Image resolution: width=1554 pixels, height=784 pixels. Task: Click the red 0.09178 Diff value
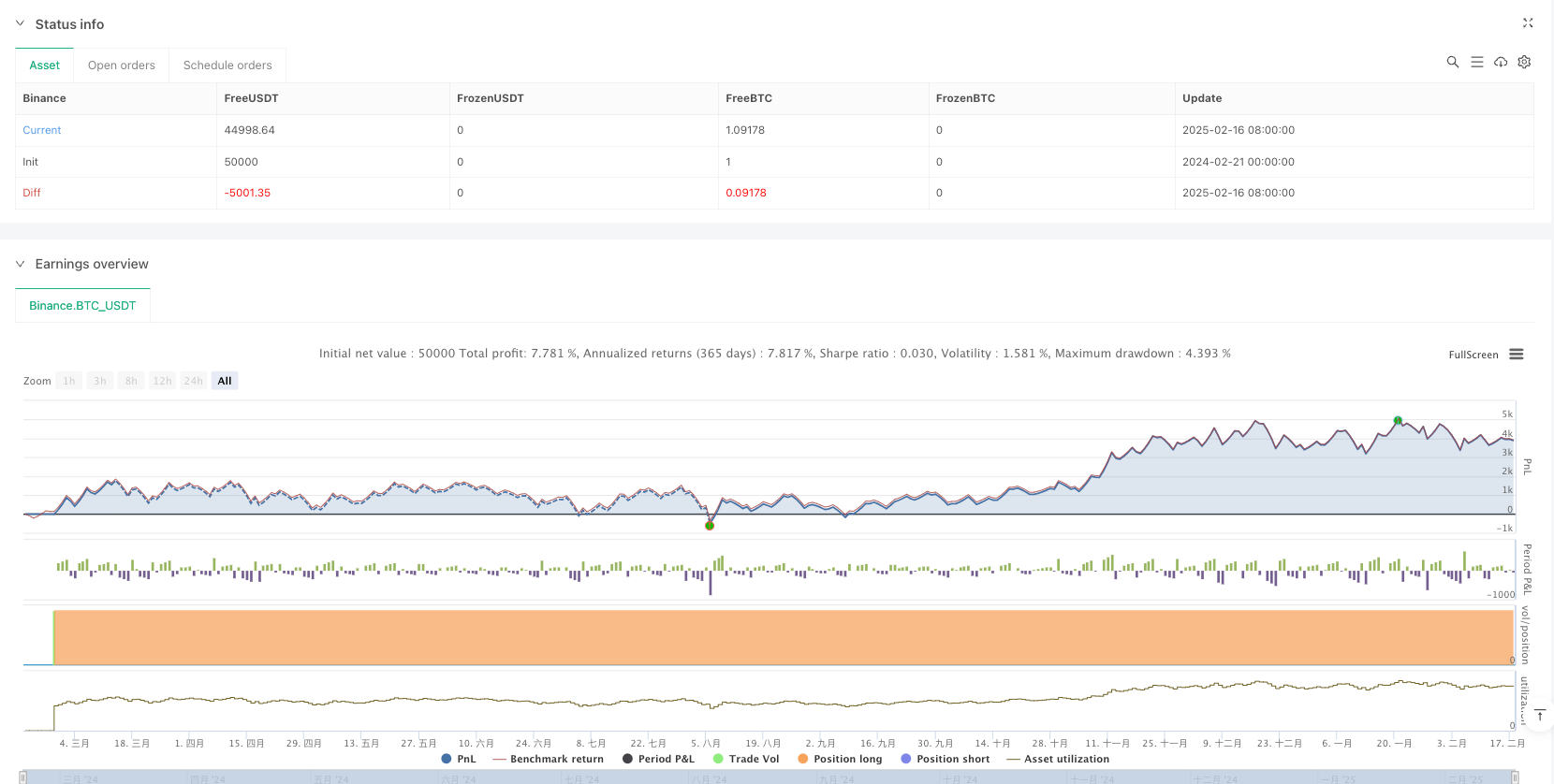tap(746, 193)
